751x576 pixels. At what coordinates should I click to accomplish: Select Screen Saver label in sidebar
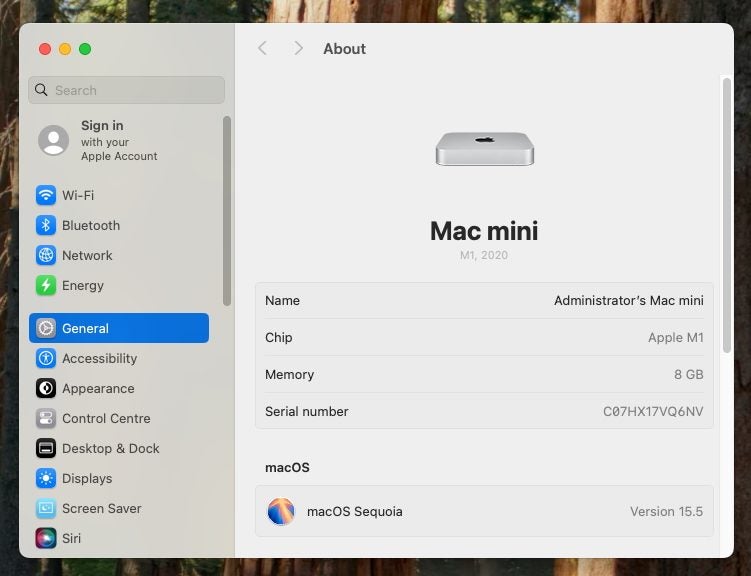click(102, 508)
